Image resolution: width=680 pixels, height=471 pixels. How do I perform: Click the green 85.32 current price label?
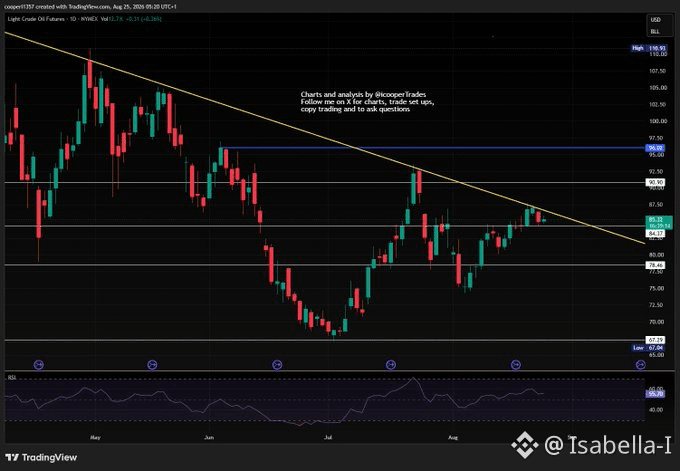point(659,222)
